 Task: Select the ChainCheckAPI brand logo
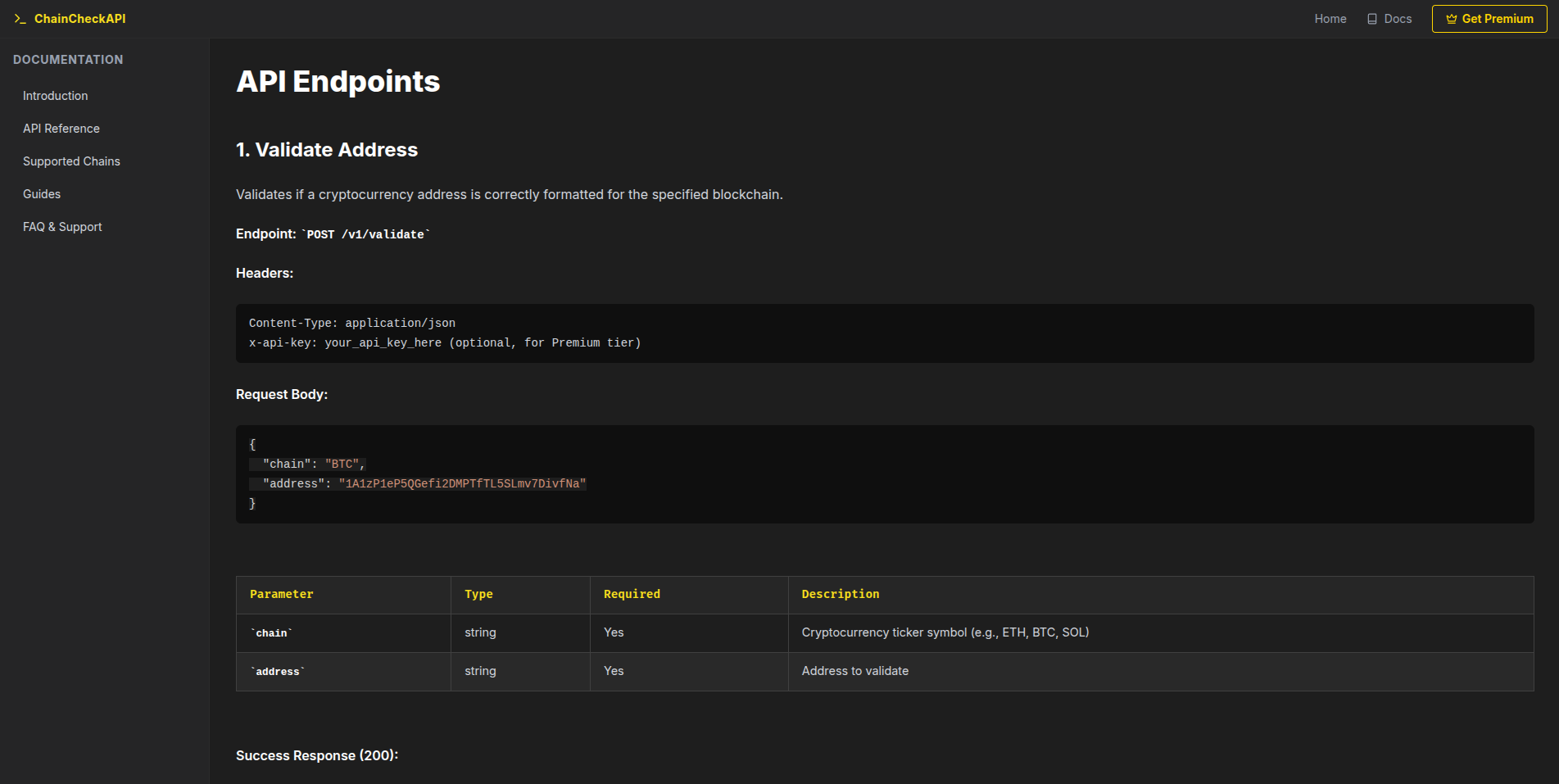point(80,18)
